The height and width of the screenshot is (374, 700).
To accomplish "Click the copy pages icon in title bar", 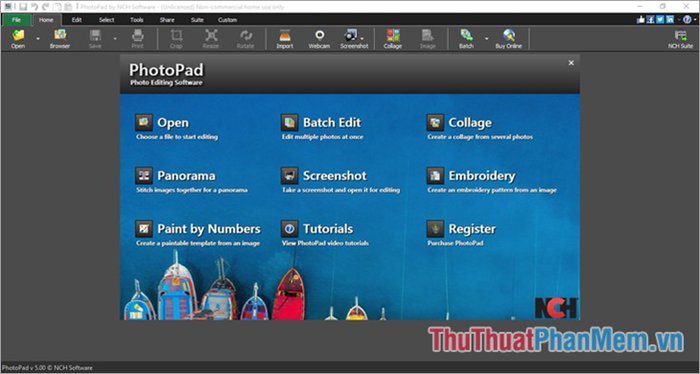I will pyautogui.click(x=57, y=7).
